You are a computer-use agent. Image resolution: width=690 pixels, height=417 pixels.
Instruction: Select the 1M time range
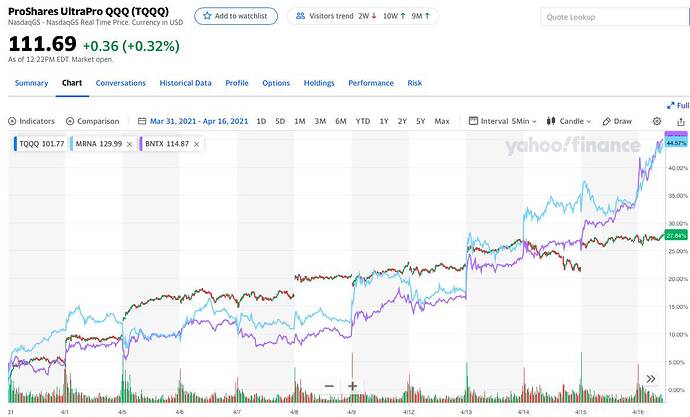[x=300, y=121]
